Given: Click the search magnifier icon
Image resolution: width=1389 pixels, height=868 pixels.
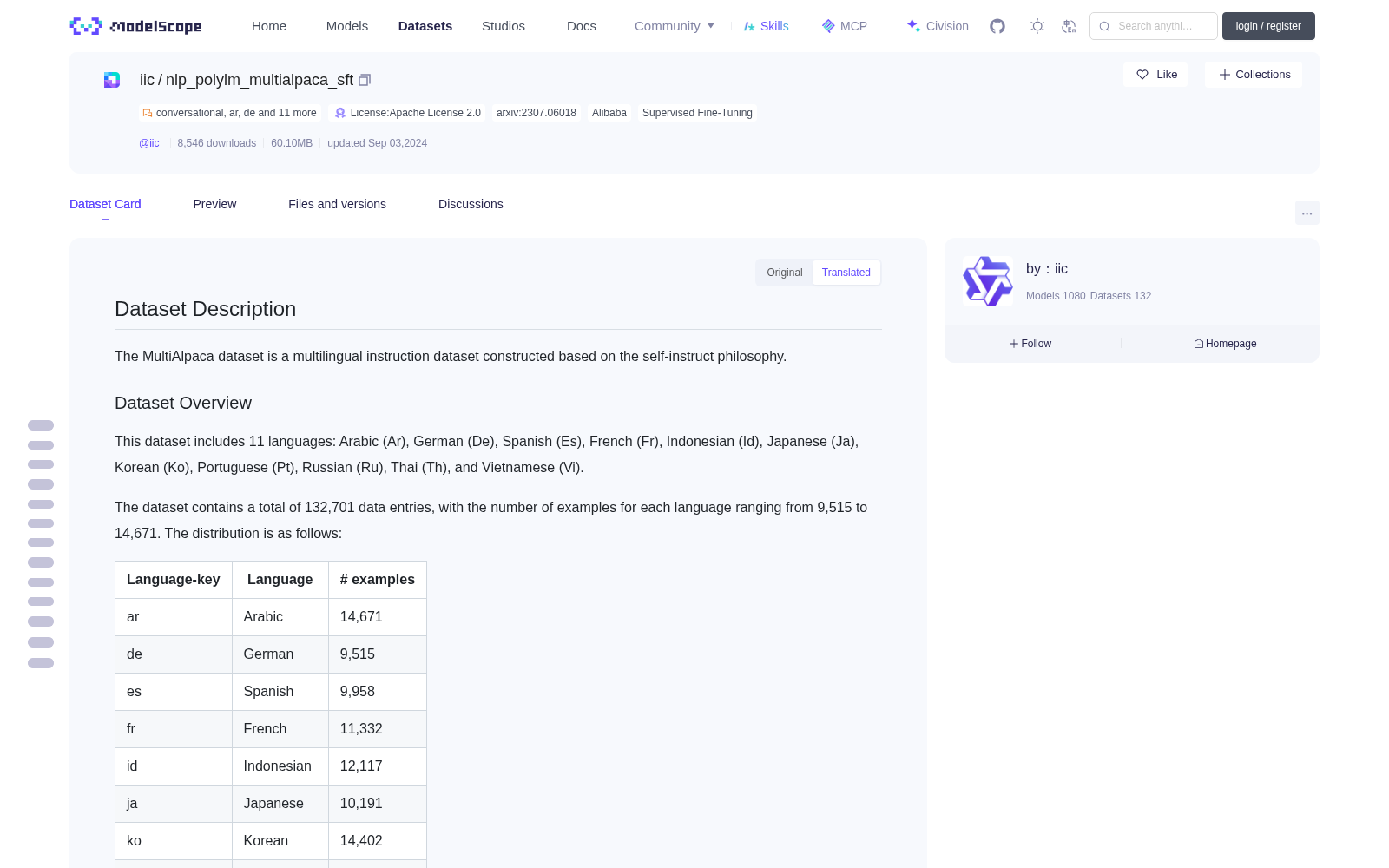Looking at the screenshot, I should [x=1104, y=26].
